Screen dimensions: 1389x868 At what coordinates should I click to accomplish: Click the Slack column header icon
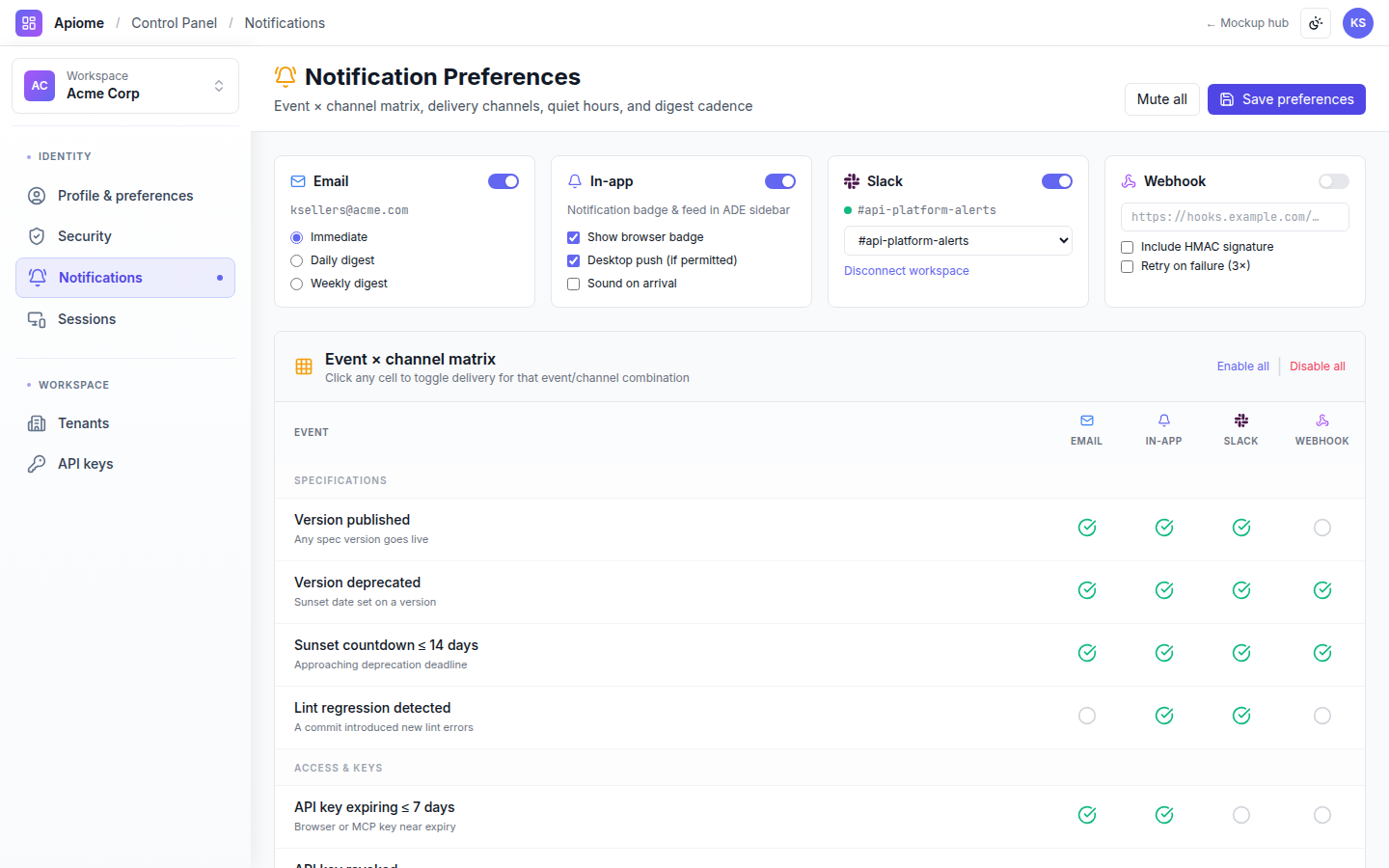pos(1241,420)
